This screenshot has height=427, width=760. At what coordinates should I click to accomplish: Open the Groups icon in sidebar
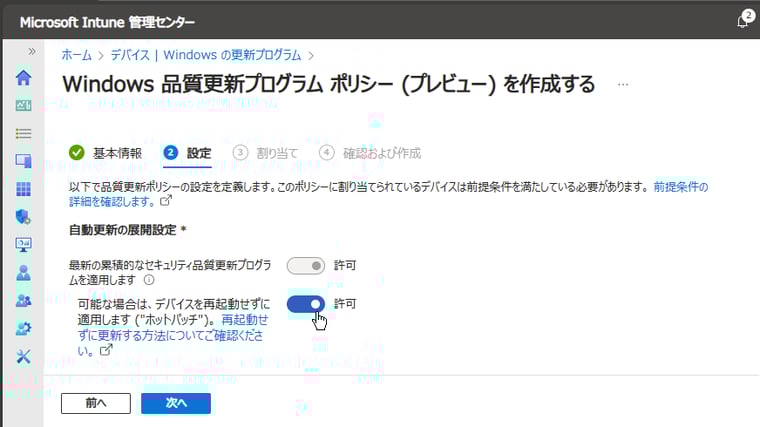(x=23, y=300)
